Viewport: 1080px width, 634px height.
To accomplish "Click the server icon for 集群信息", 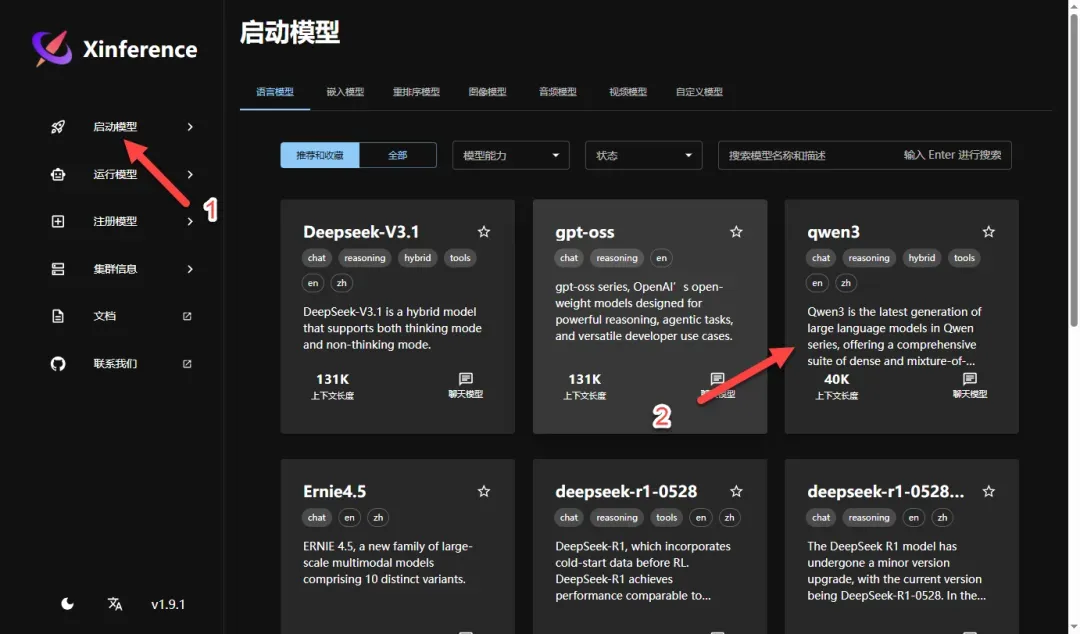I will (x=58, y=269).
